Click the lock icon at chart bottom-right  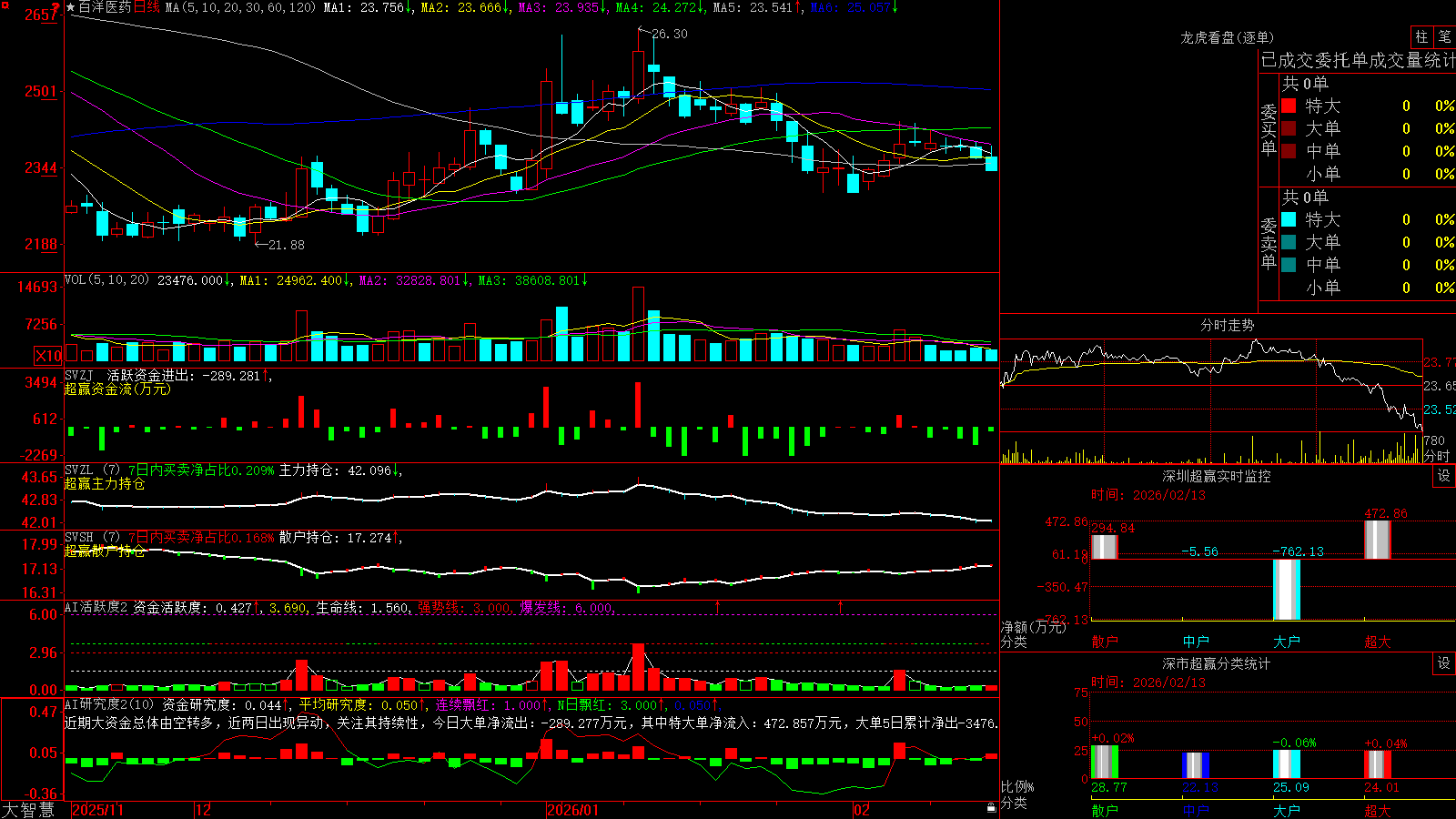click(x=991, y=807)
